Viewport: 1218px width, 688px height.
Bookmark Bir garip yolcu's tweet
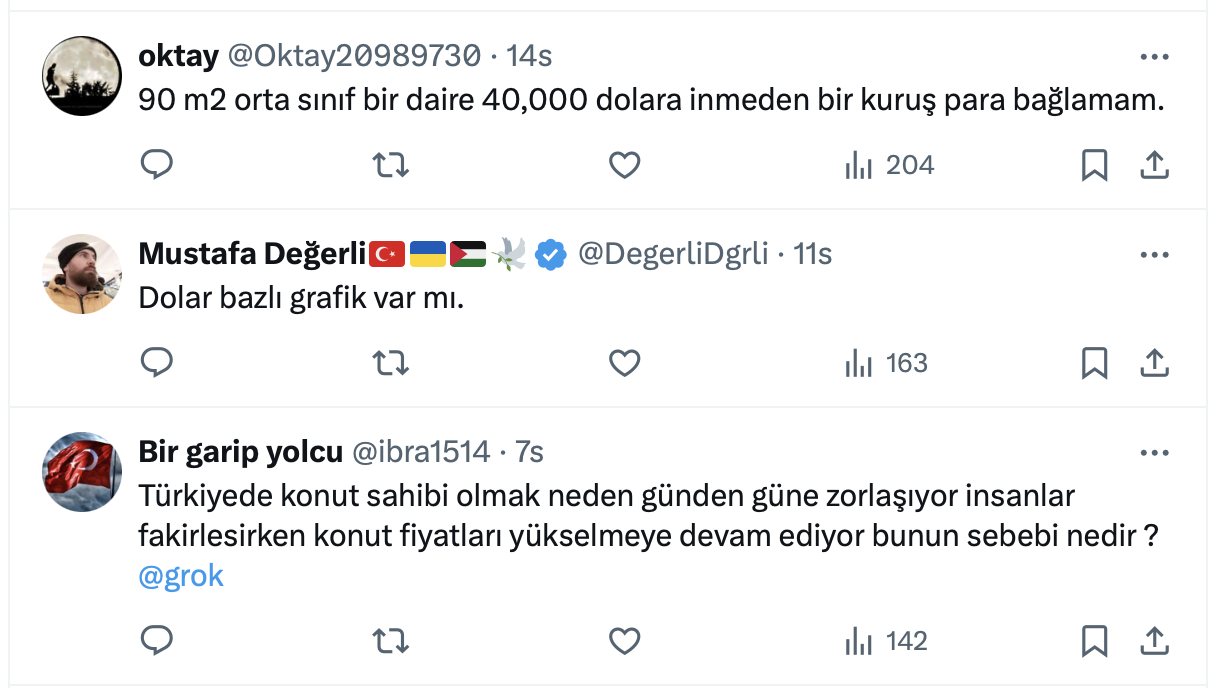point(1095,640)
